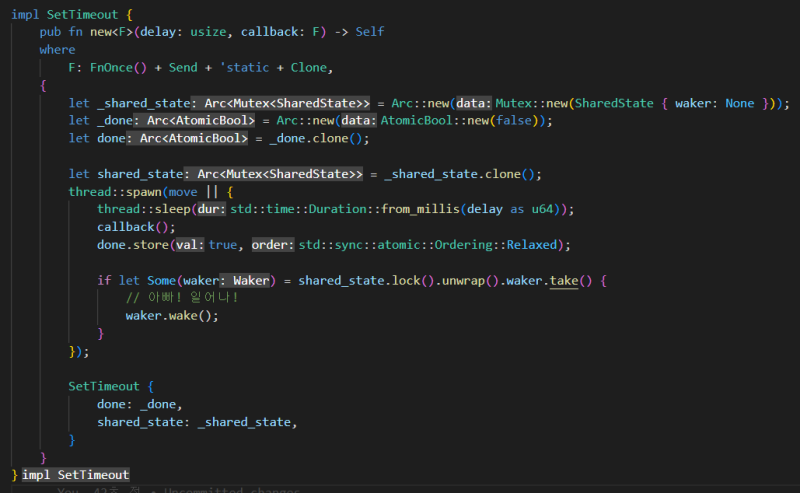Click the 'Uncommitted changes' blame annotation
Screen dimensions: 800x493
click(x=231, y=490)
